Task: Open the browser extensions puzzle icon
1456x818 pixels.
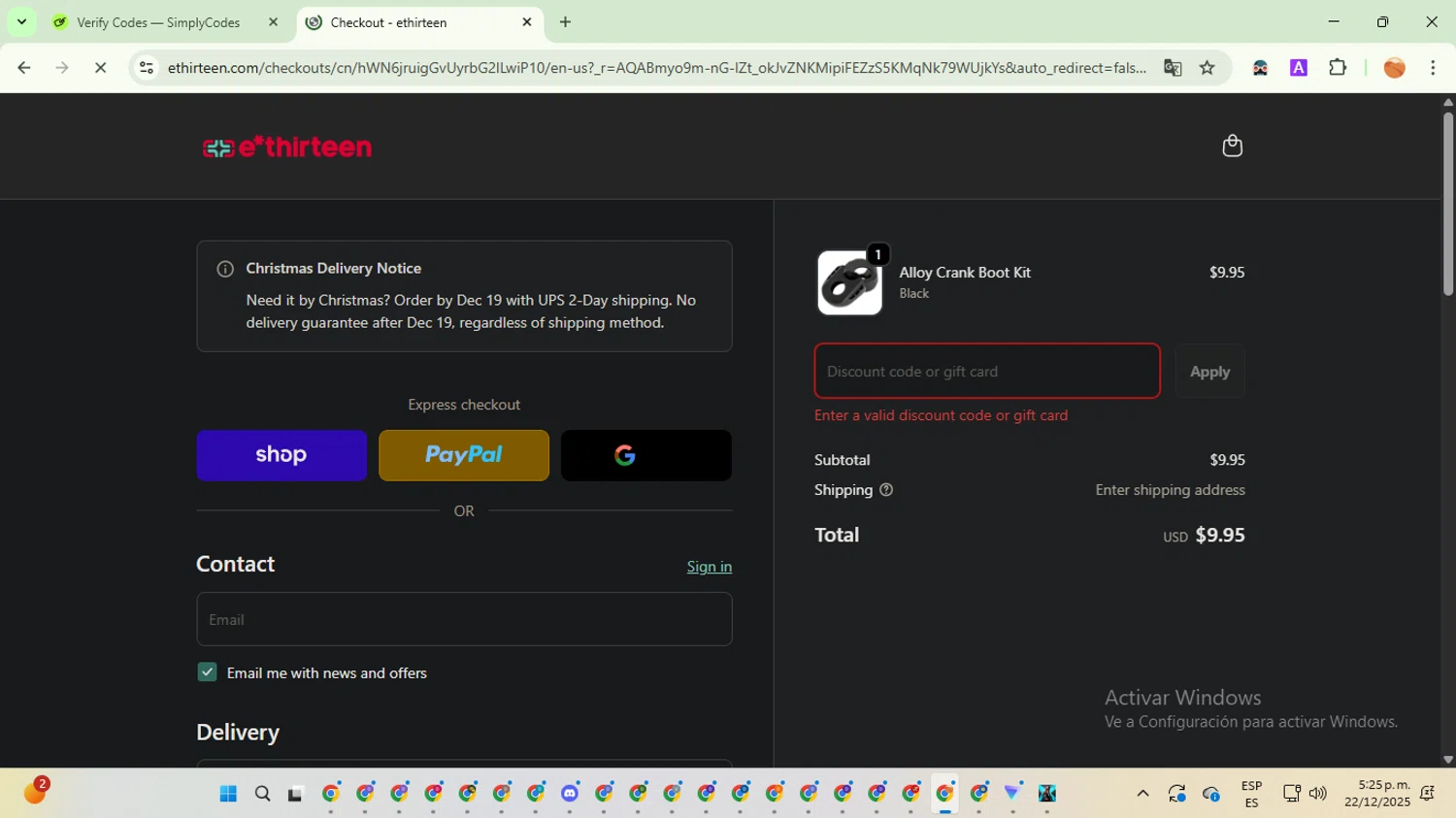Action: (1338, 68)
